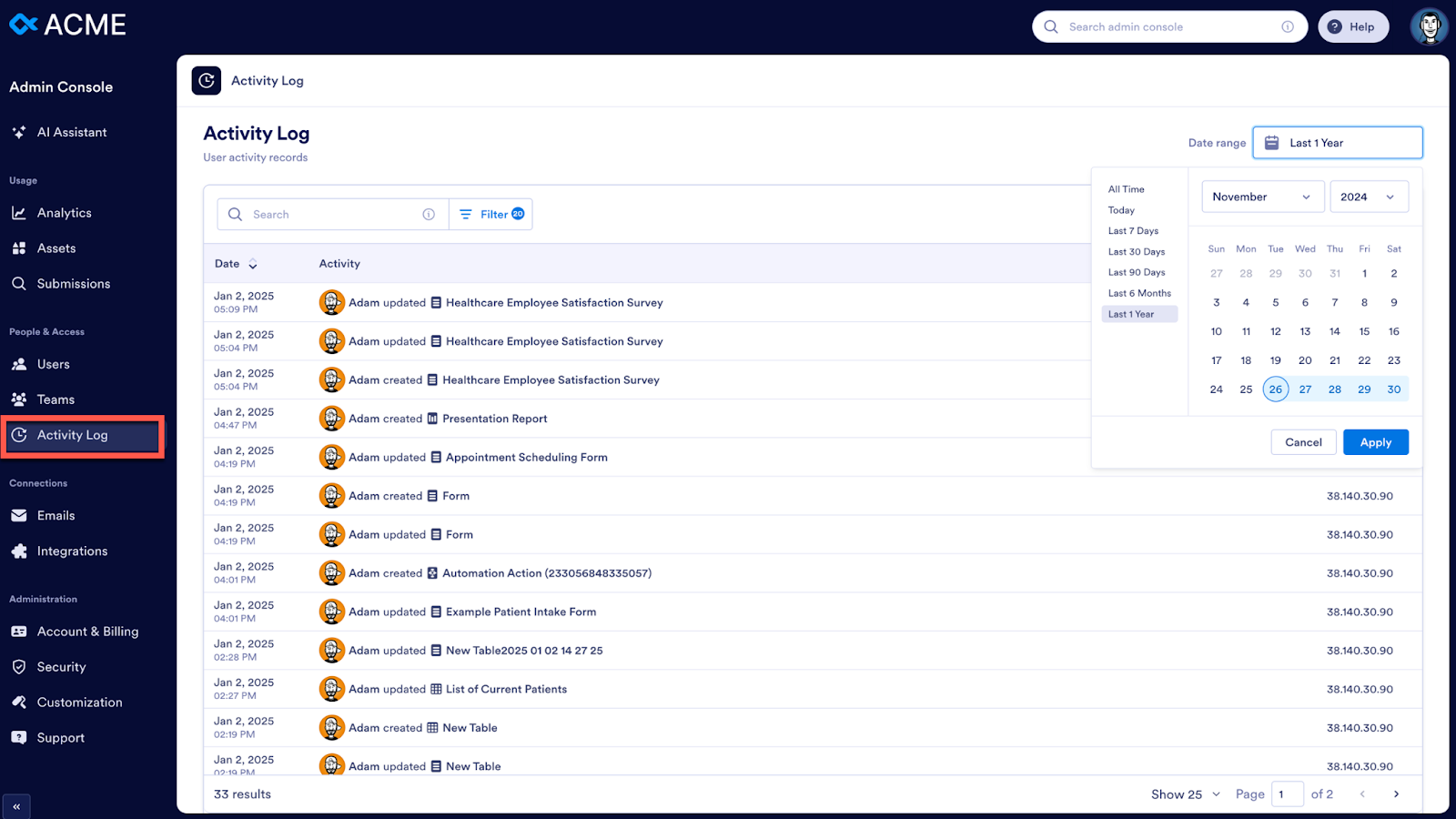Screen dimensions: 1456x819
Task: Open the Assets grid icon in sidebar
Action: [x=18, y=248]
